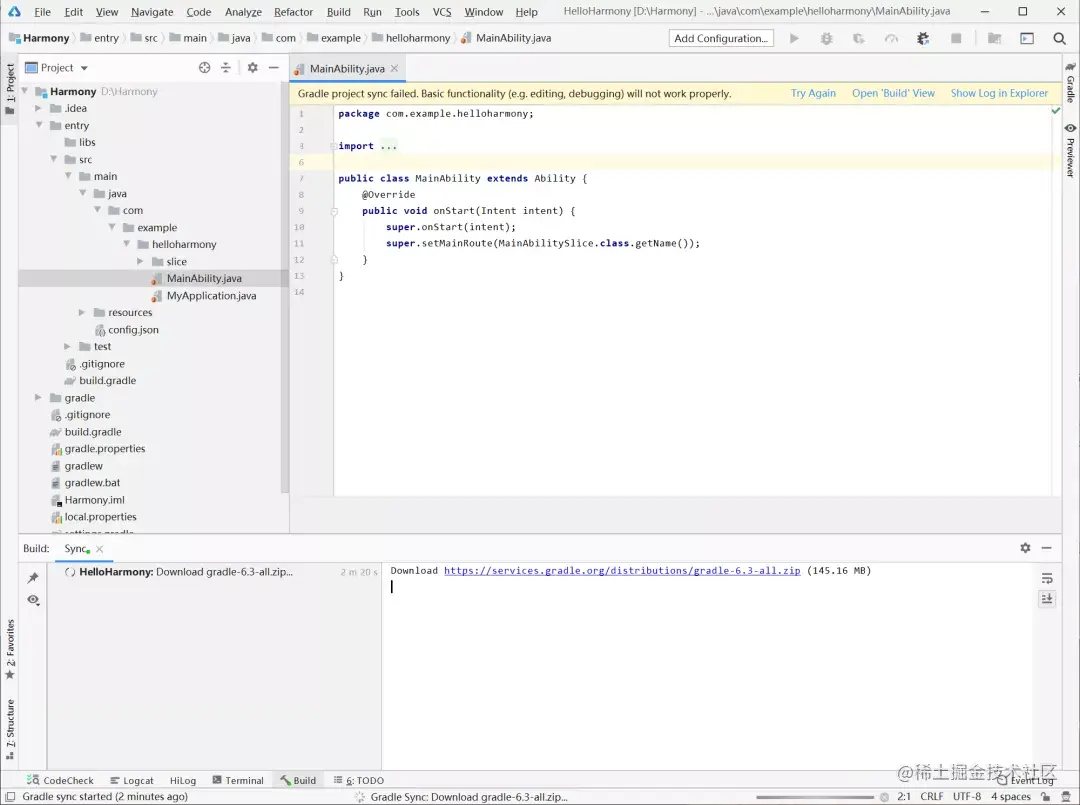This screenshot has height=805, width=1080.
Task: Open the Previewer side tool window
Action: pos(1070,151)
